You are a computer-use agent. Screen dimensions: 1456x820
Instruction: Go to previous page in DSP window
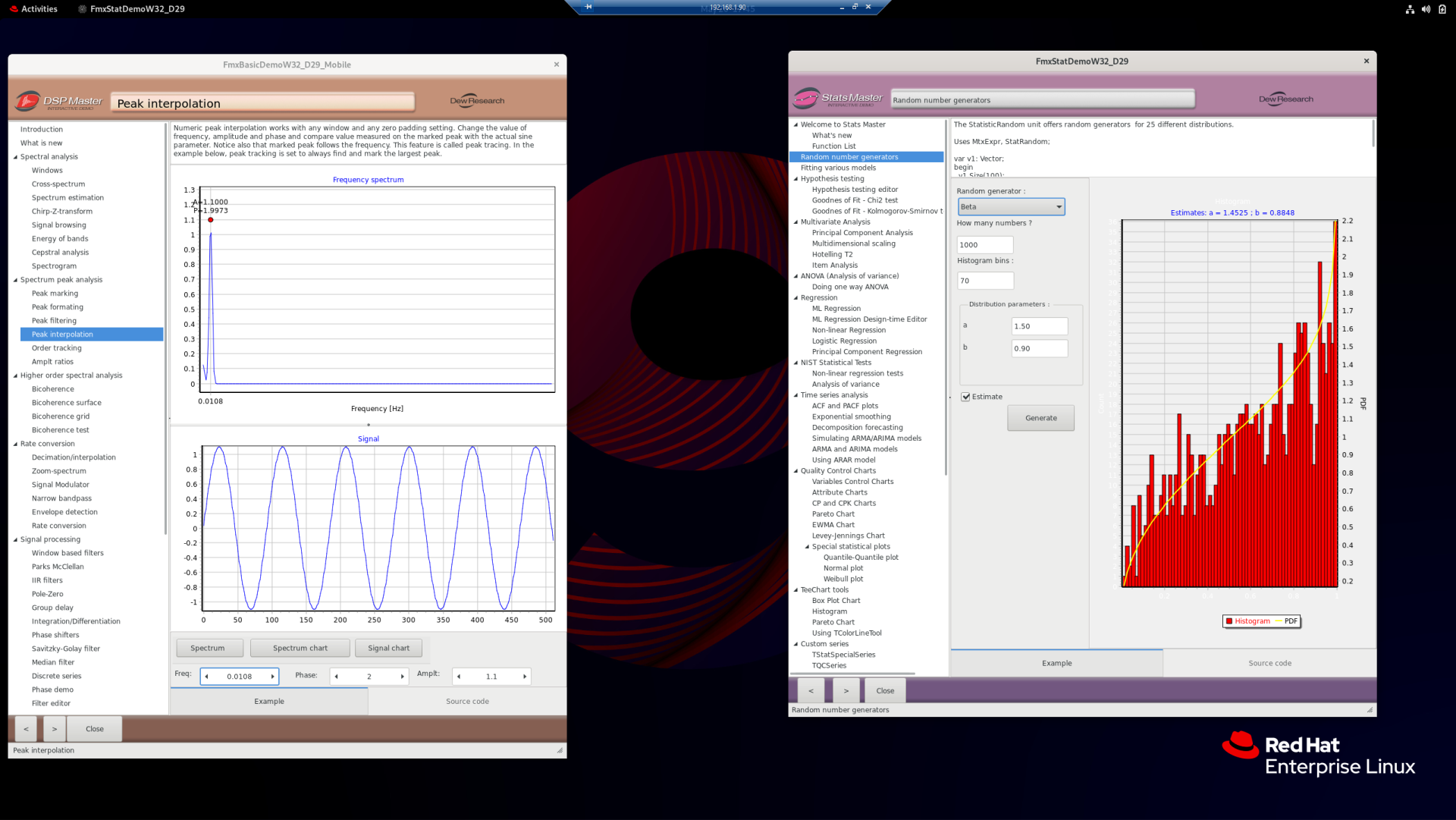coord(26,729)
